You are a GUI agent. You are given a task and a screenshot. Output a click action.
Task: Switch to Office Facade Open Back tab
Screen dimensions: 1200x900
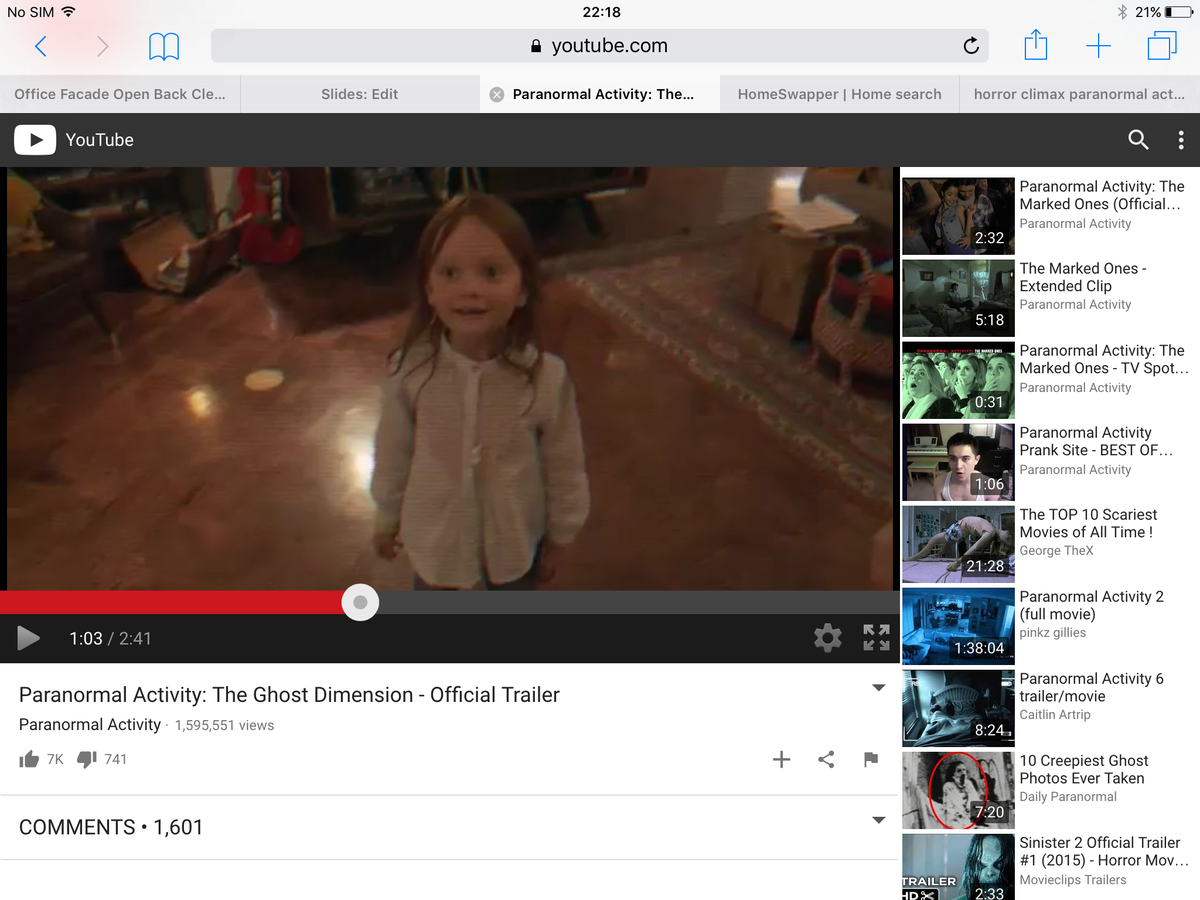[120, 94]
